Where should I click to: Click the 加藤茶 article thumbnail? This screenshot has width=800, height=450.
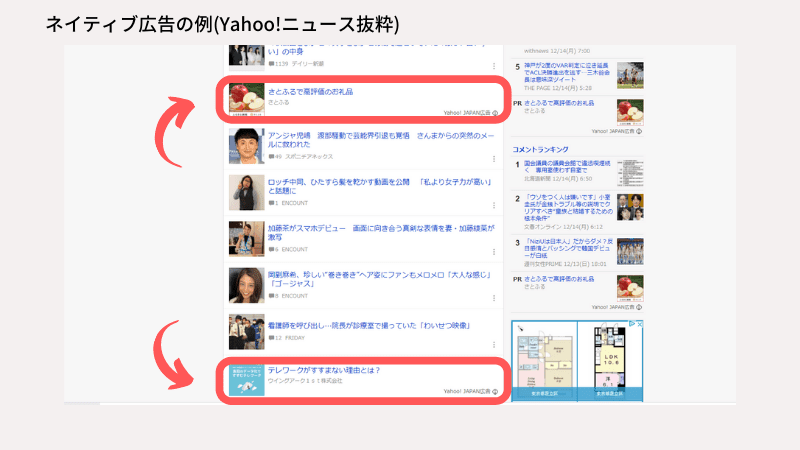(246, 239)
